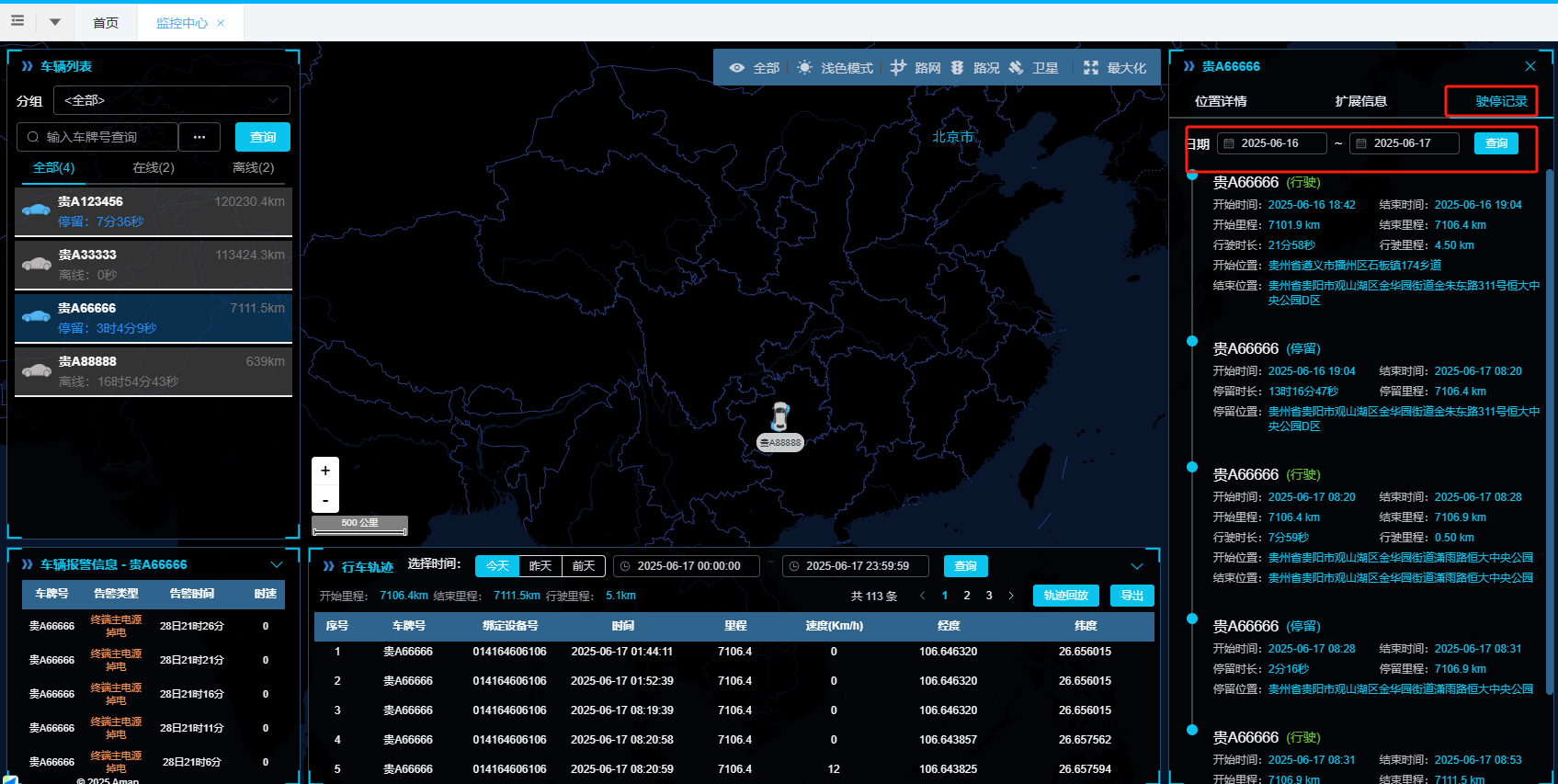1558x784 pixels.
Task: Collapse the 车辆报警信息 panel
Action: (277, 564)
